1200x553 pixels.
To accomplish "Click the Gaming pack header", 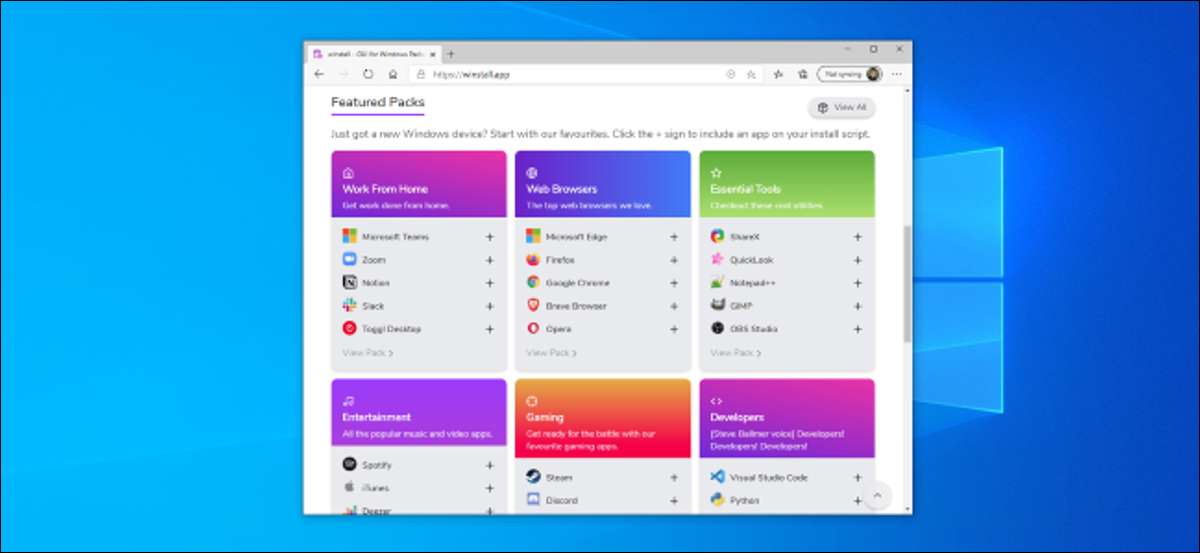I will point(603,418).
